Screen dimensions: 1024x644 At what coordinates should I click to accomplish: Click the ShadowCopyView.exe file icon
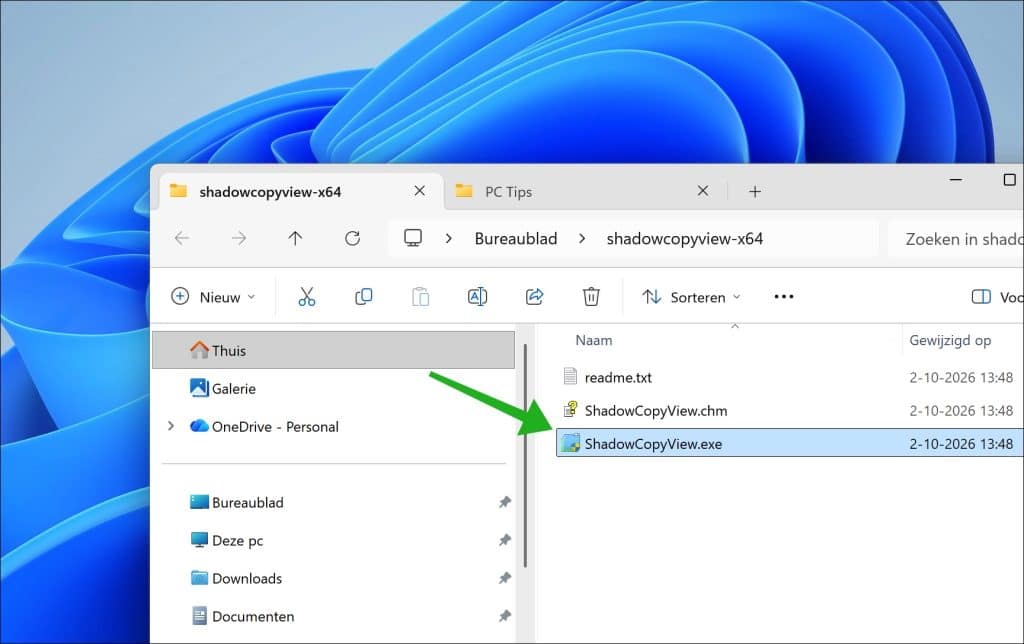[x=571, y=443]
